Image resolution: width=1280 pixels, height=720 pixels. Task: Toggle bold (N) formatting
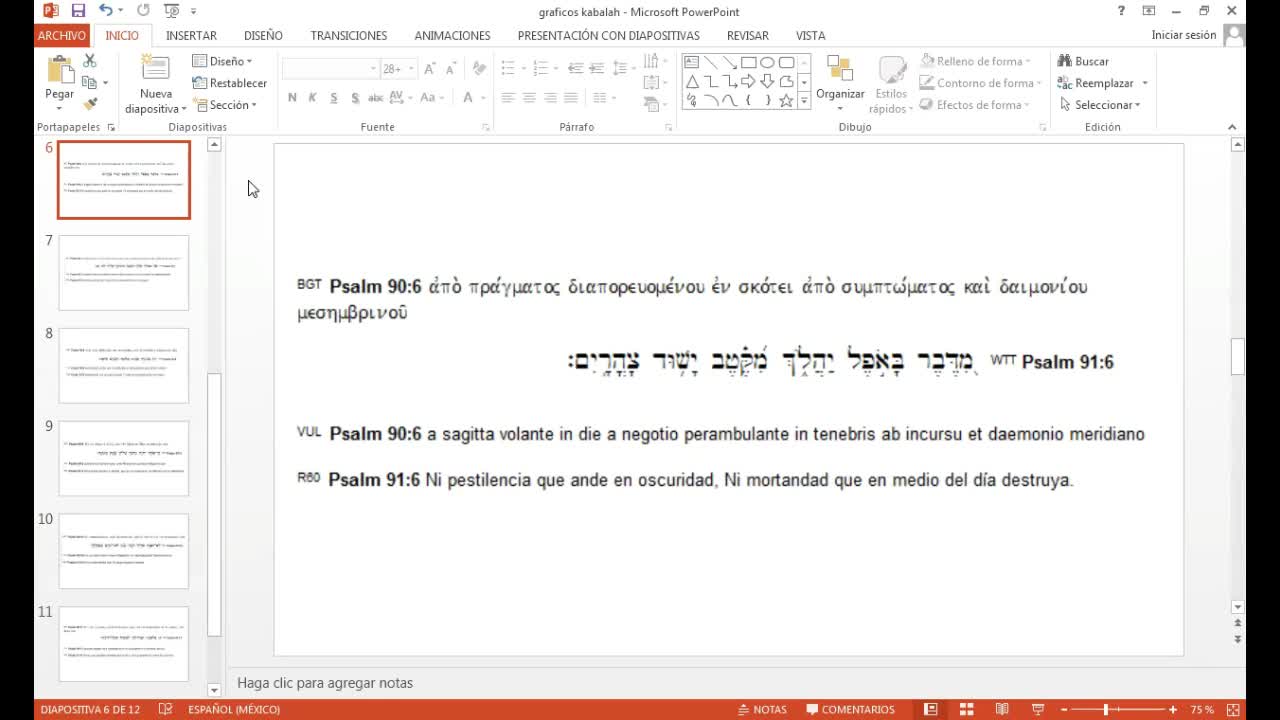point(292,98)
